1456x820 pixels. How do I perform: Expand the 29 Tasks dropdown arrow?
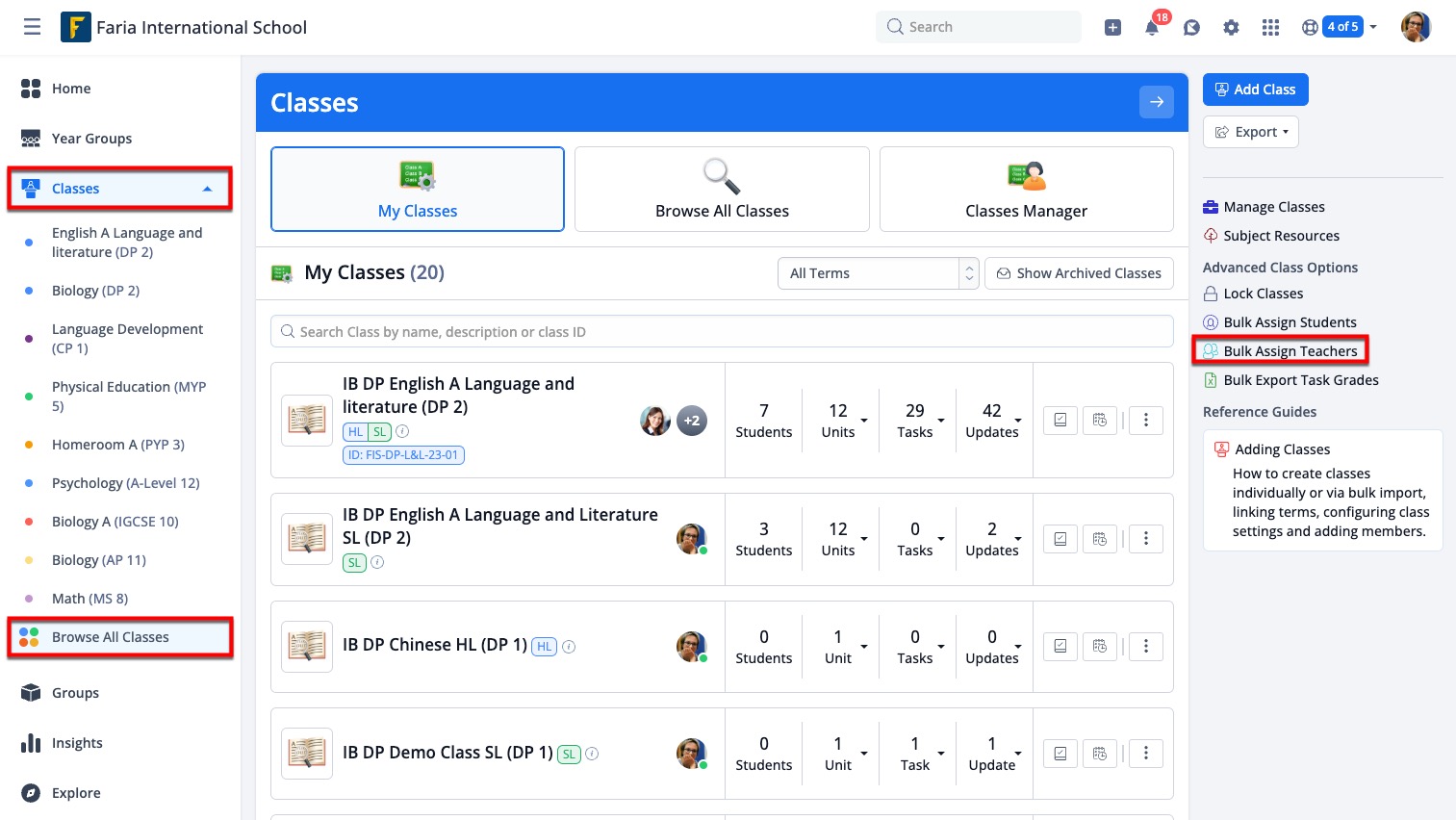tap(941, 421)
